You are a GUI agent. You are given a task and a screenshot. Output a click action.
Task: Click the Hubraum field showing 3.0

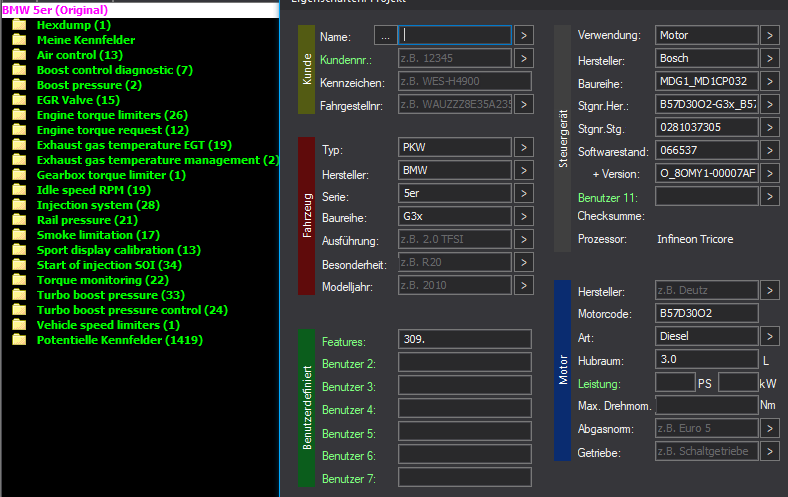(x=707, y=359)
